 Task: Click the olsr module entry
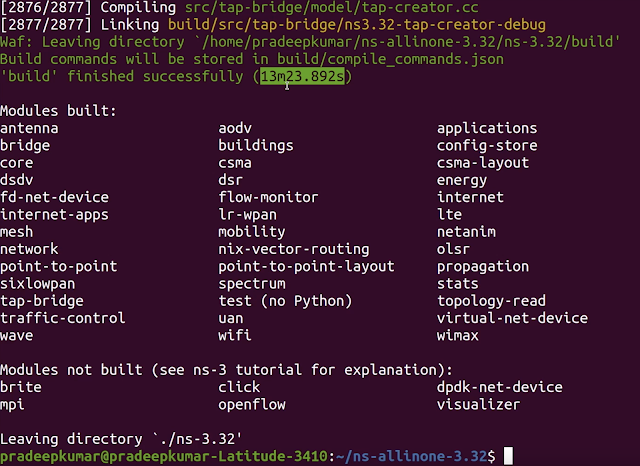click(x=453, y=249)
